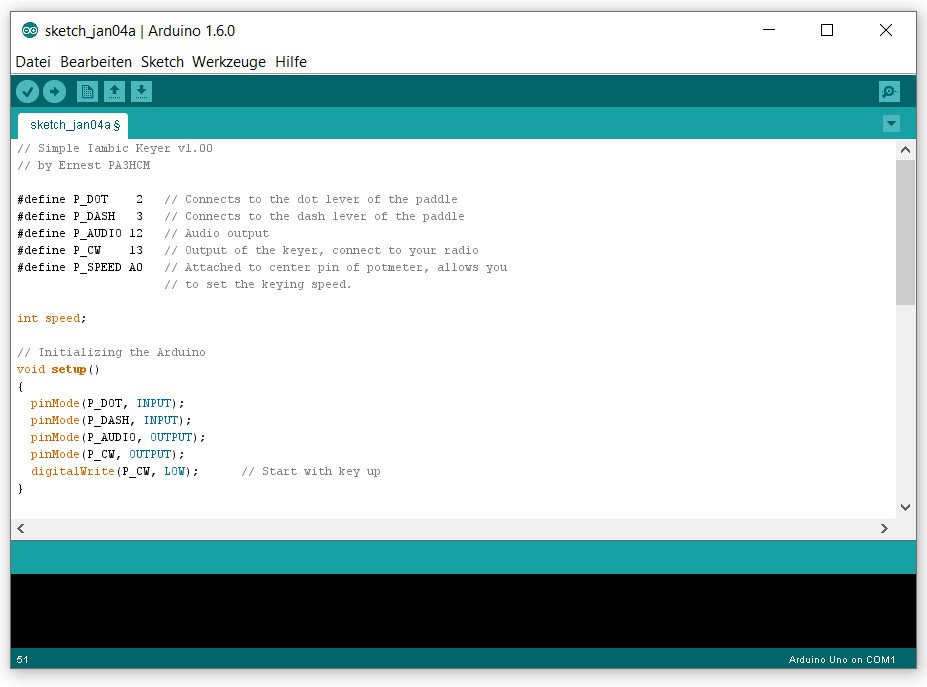Click the line number '51' in status bar
This screenshot has width=927, height=687.
(22, 660)
